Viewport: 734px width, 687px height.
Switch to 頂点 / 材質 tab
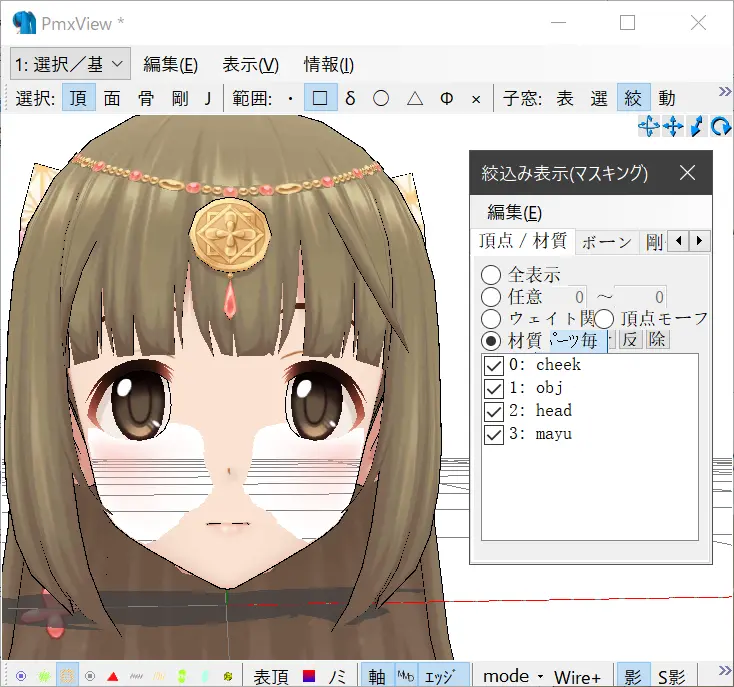pyautogui.click(x=523, y=241)
